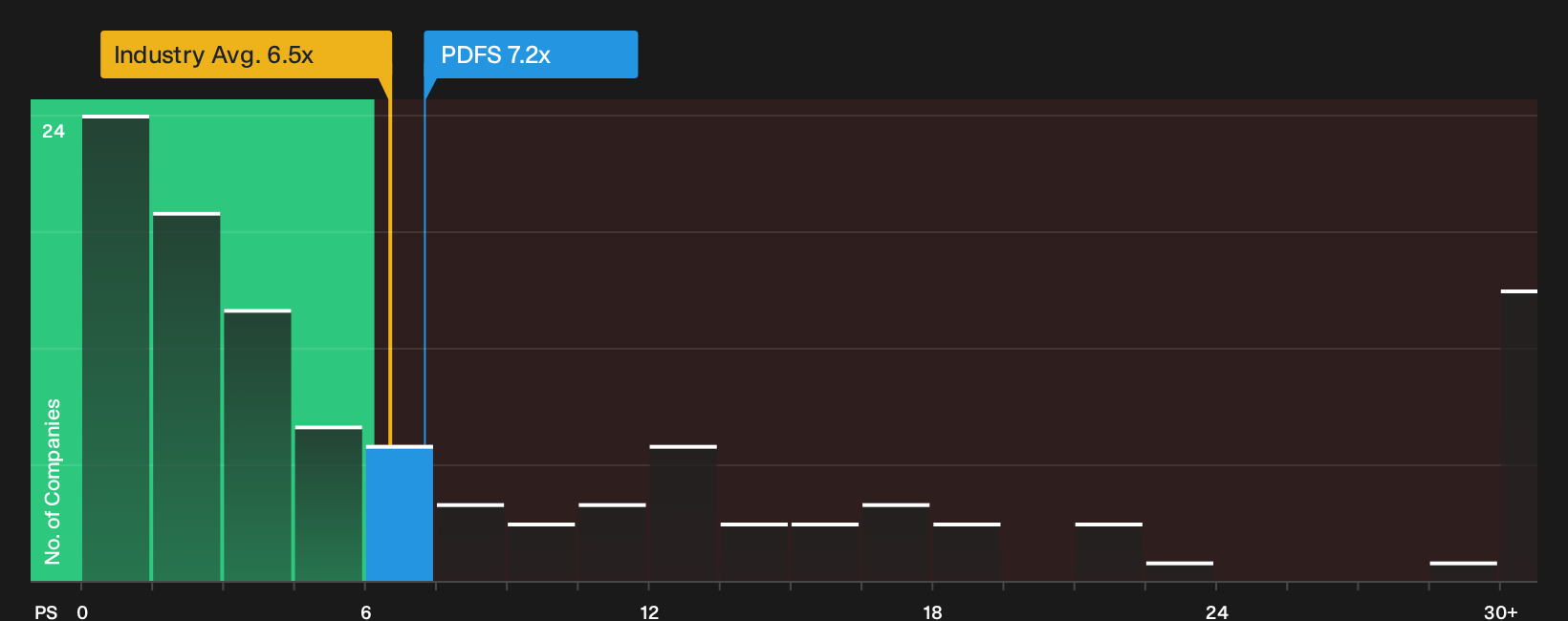Click the "6" x-axis tick label
This screenshot has height=621, width=1568.
pos(365,612)
